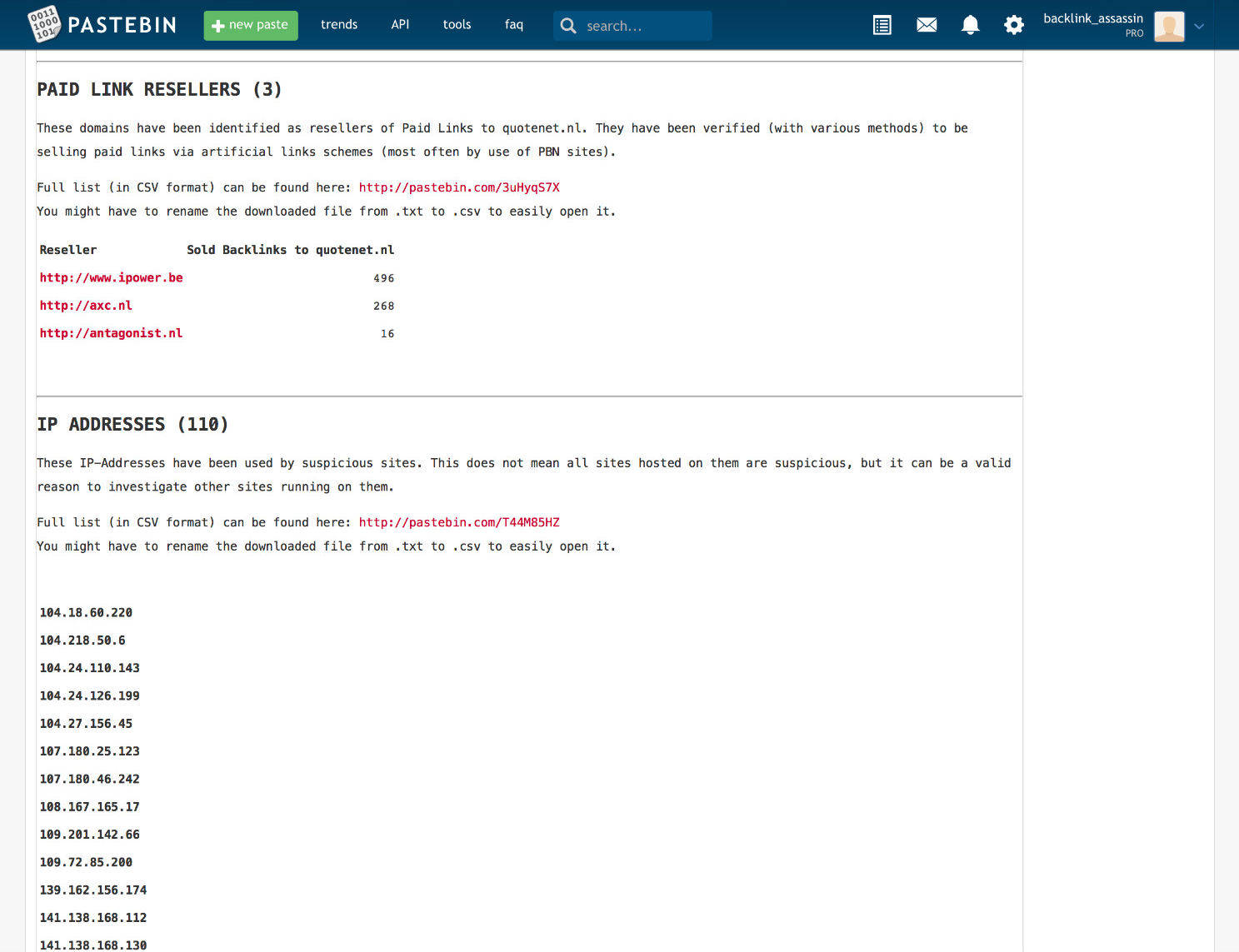Select IP address 107.180.46.242
The width and height of the screenshot is (1239, 952).
[x=89, y=779]
